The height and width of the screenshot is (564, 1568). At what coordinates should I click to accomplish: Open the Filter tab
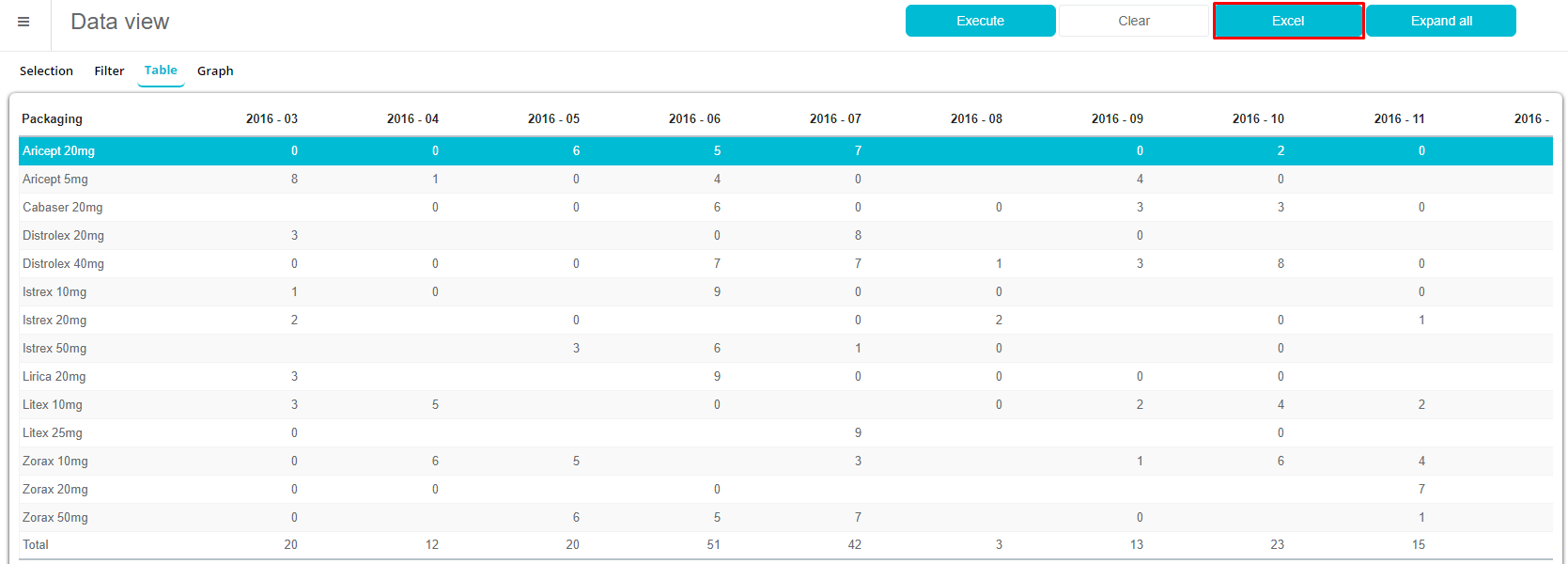tap(109, 70)
